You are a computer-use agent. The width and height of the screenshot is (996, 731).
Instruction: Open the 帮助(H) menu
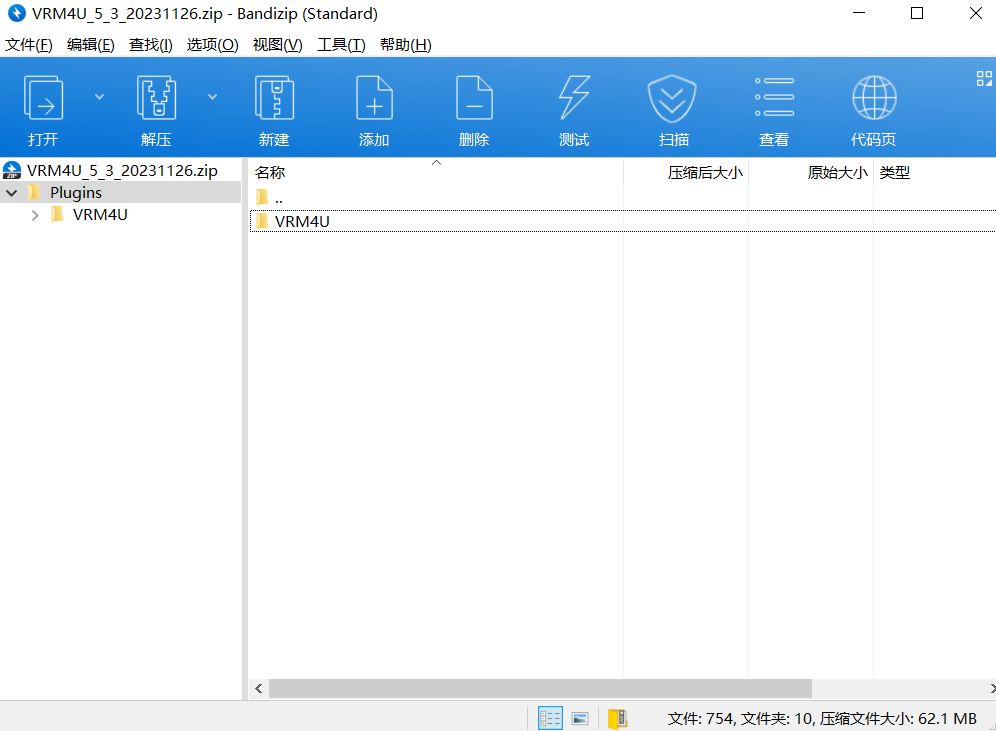(x=405, y=44)
